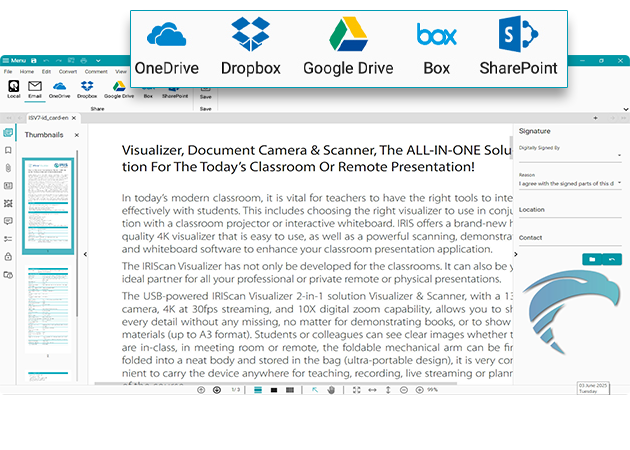
Task: Open the QR code sidebar icon
Action: point(8,203)
